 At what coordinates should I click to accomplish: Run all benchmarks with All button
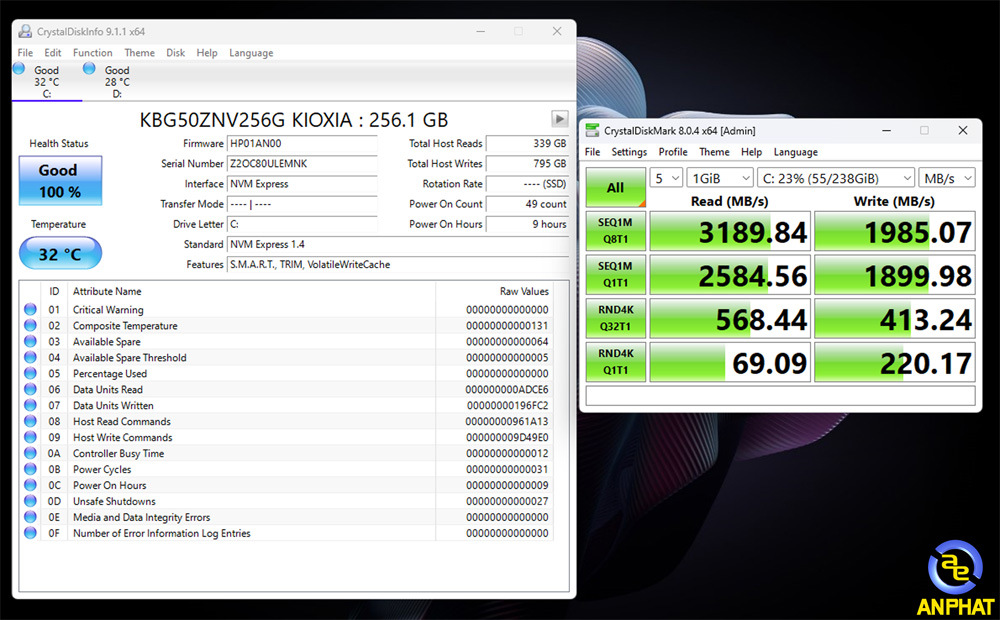(615, 188)
